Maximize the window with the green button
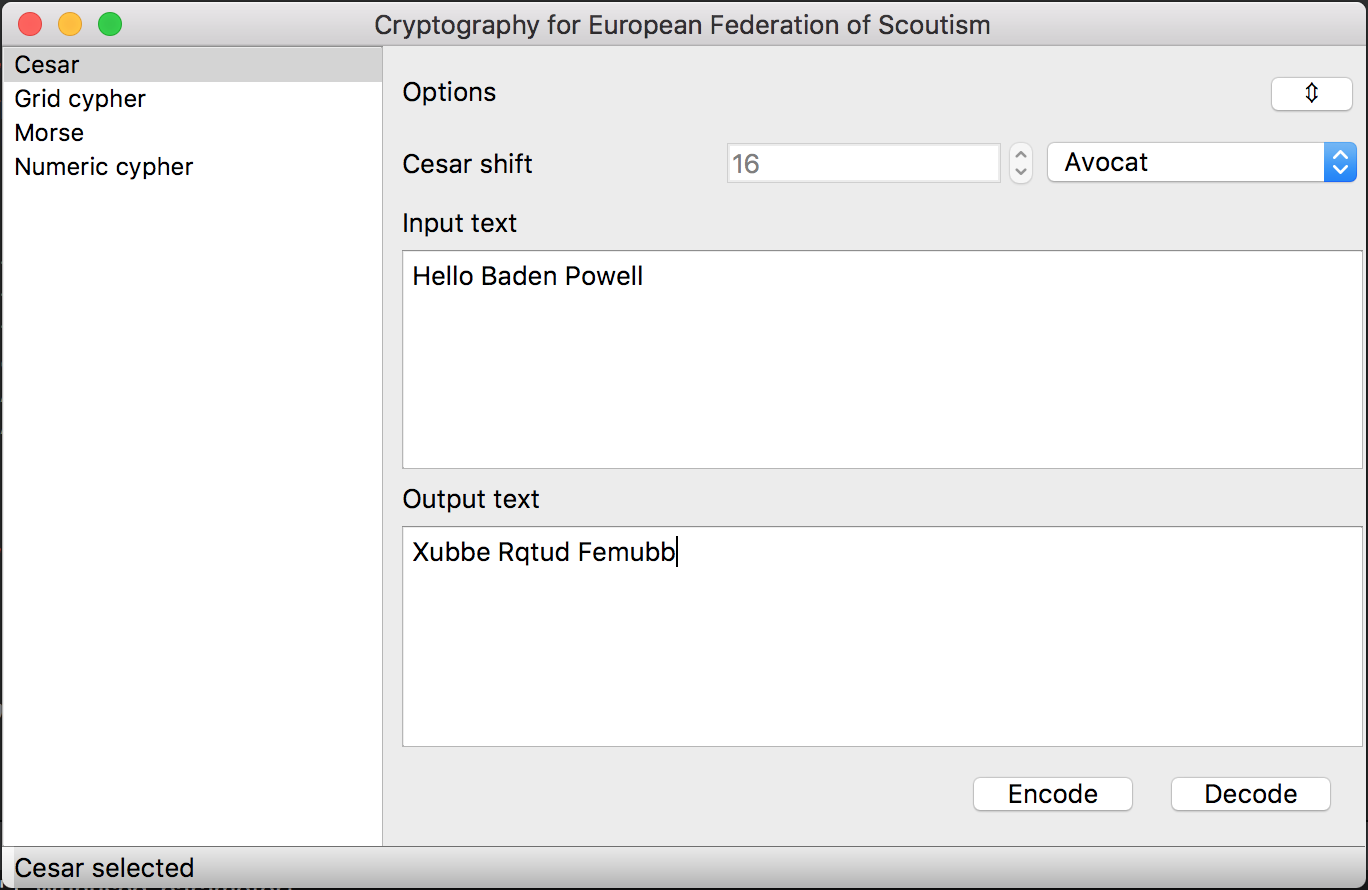The image size is (1368, 890). point(110,24)
